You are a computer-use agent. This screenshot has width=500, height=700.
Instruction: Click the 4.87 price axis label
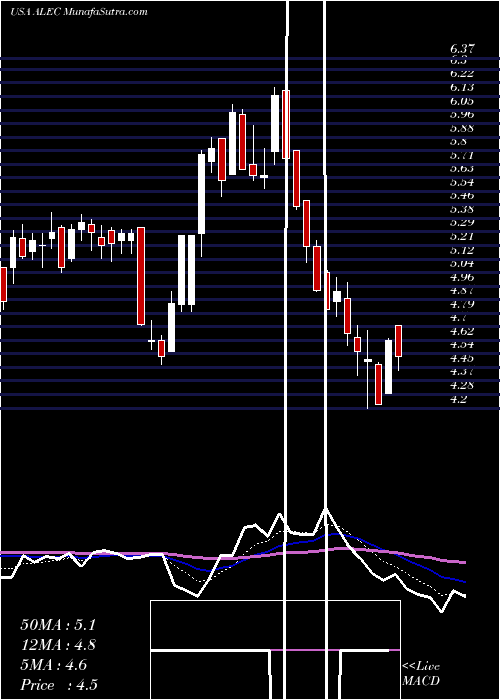[462, 290]
